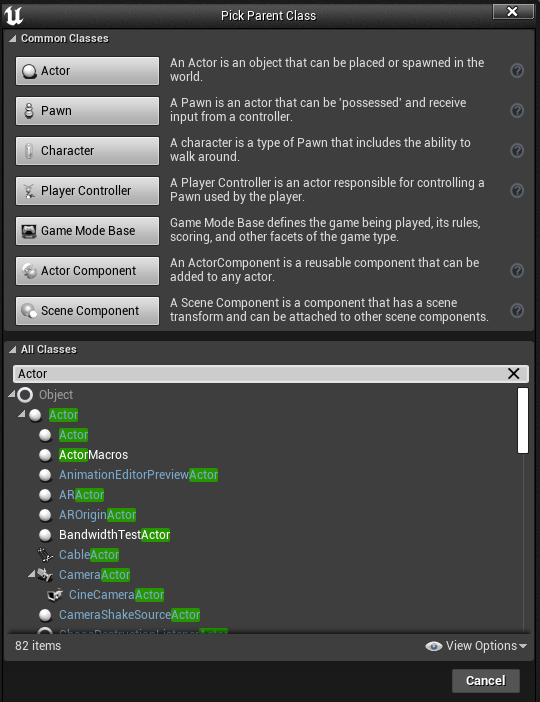Viewport: 540px width, 702px height.
Task: Click the Character documentation question mark
Action: pos(517,150)
